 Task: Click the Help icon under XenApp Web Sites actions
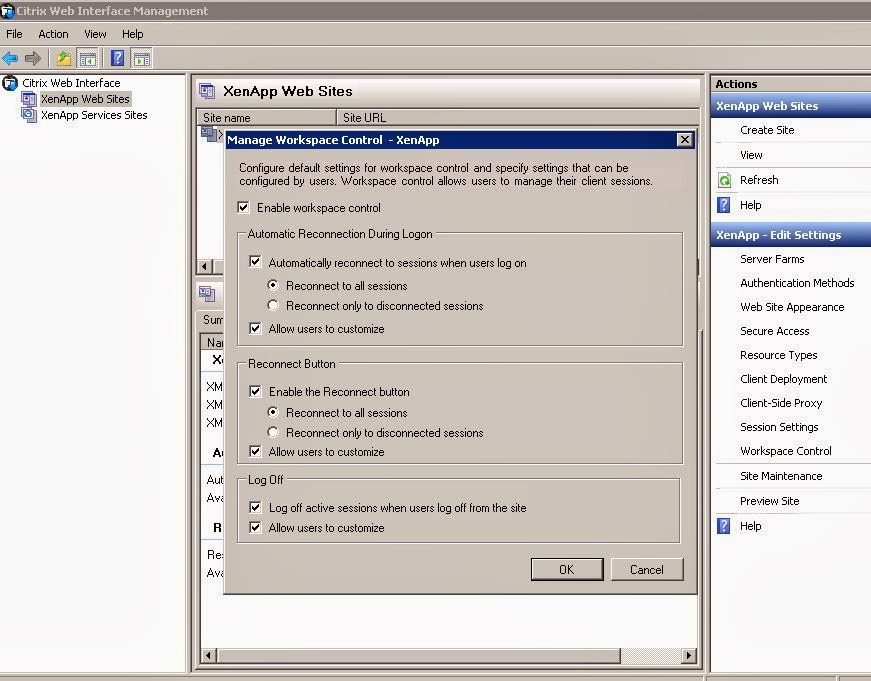click(x=723, y=205)
